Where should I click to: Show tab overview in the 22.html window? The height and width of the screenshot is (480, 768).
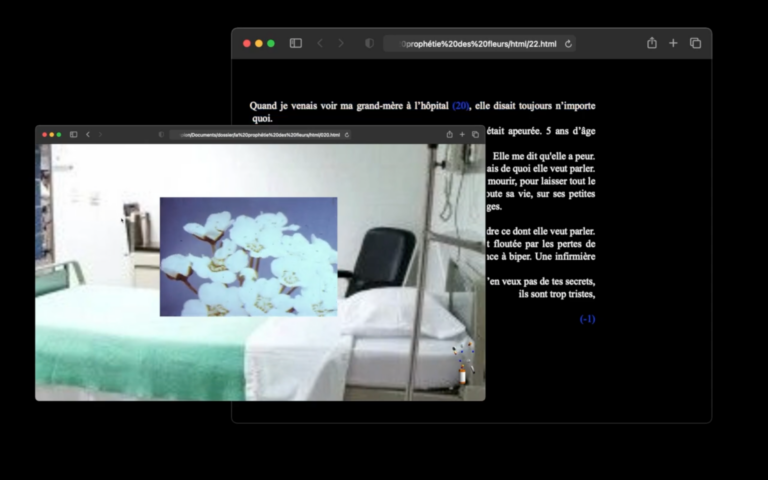695,43
